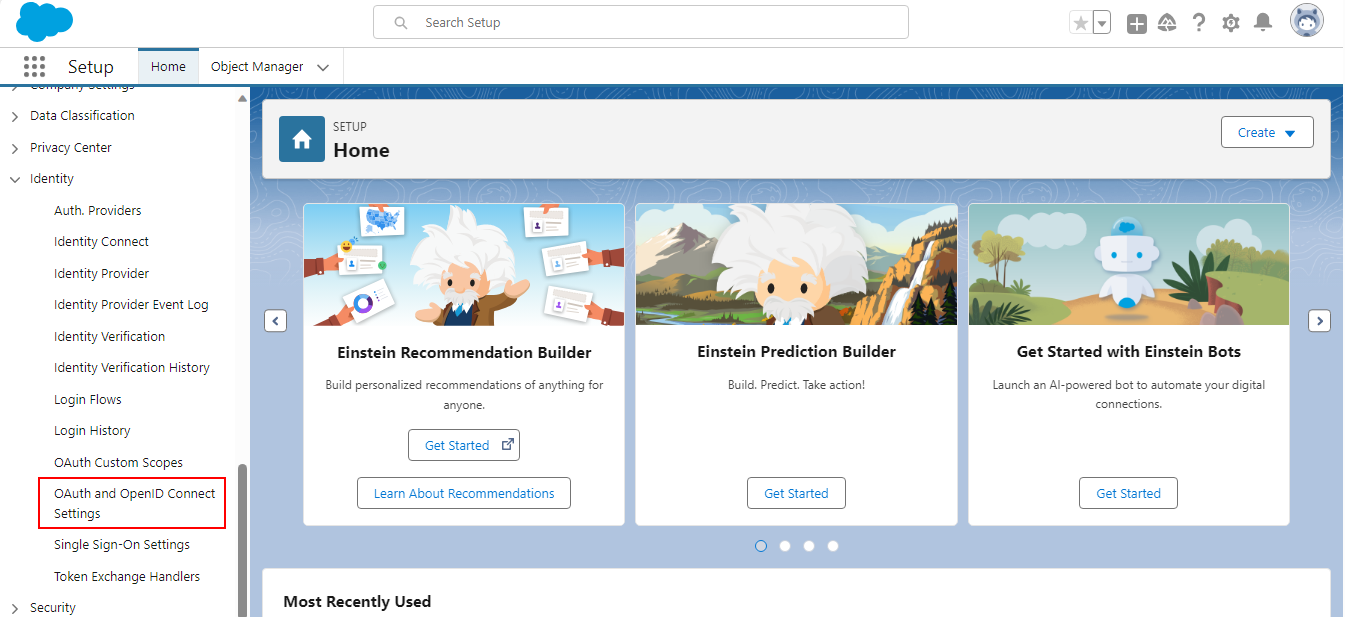
Task: Open the Object Manager tab
Action: click(x=257, y=67)
